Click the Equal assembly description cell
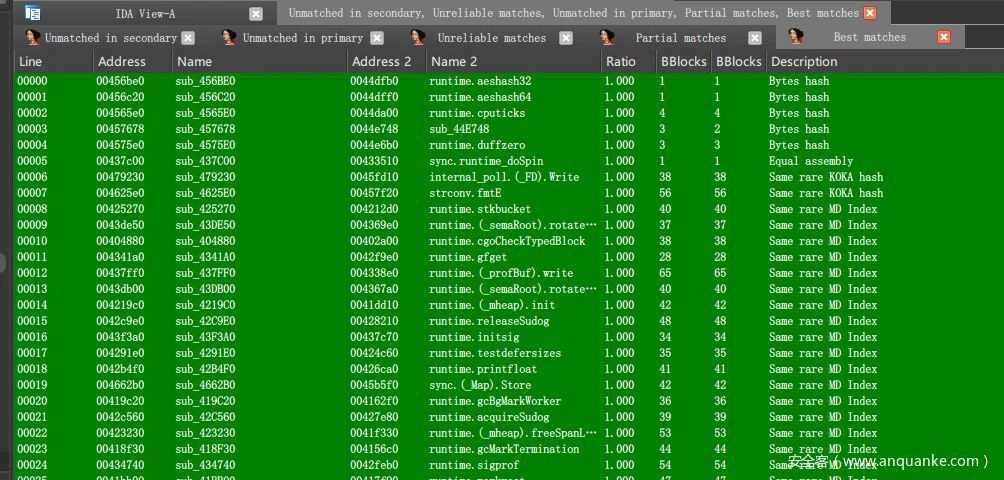 click(x=811, y=161)
